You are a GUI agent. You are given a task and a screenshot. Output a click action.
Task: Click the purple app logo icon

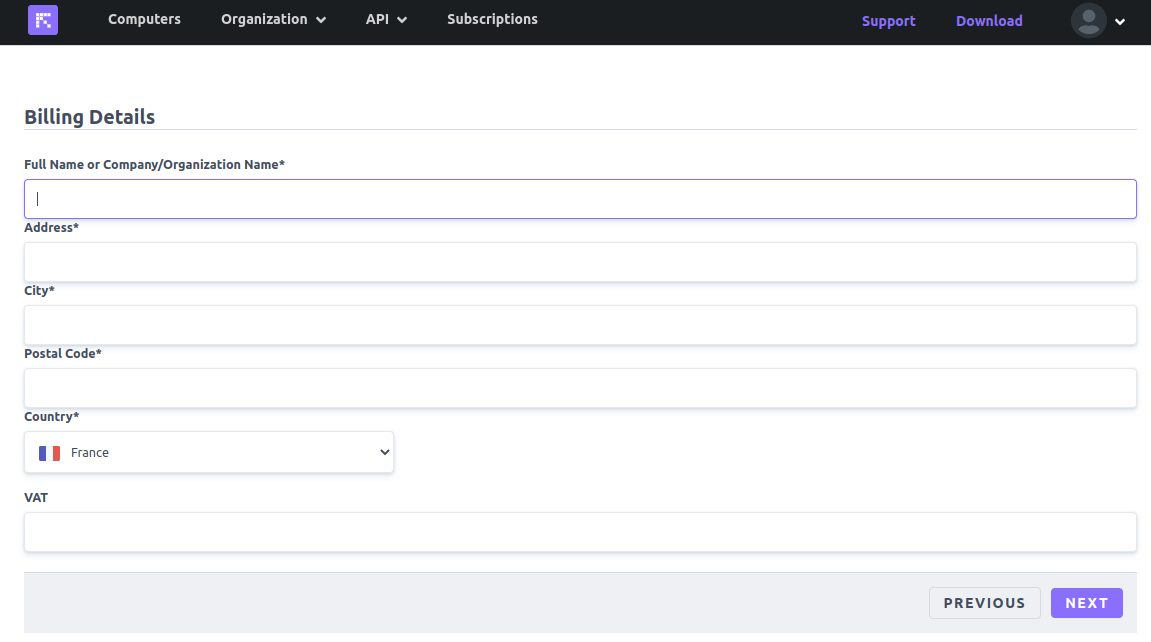tap(43, 20)
